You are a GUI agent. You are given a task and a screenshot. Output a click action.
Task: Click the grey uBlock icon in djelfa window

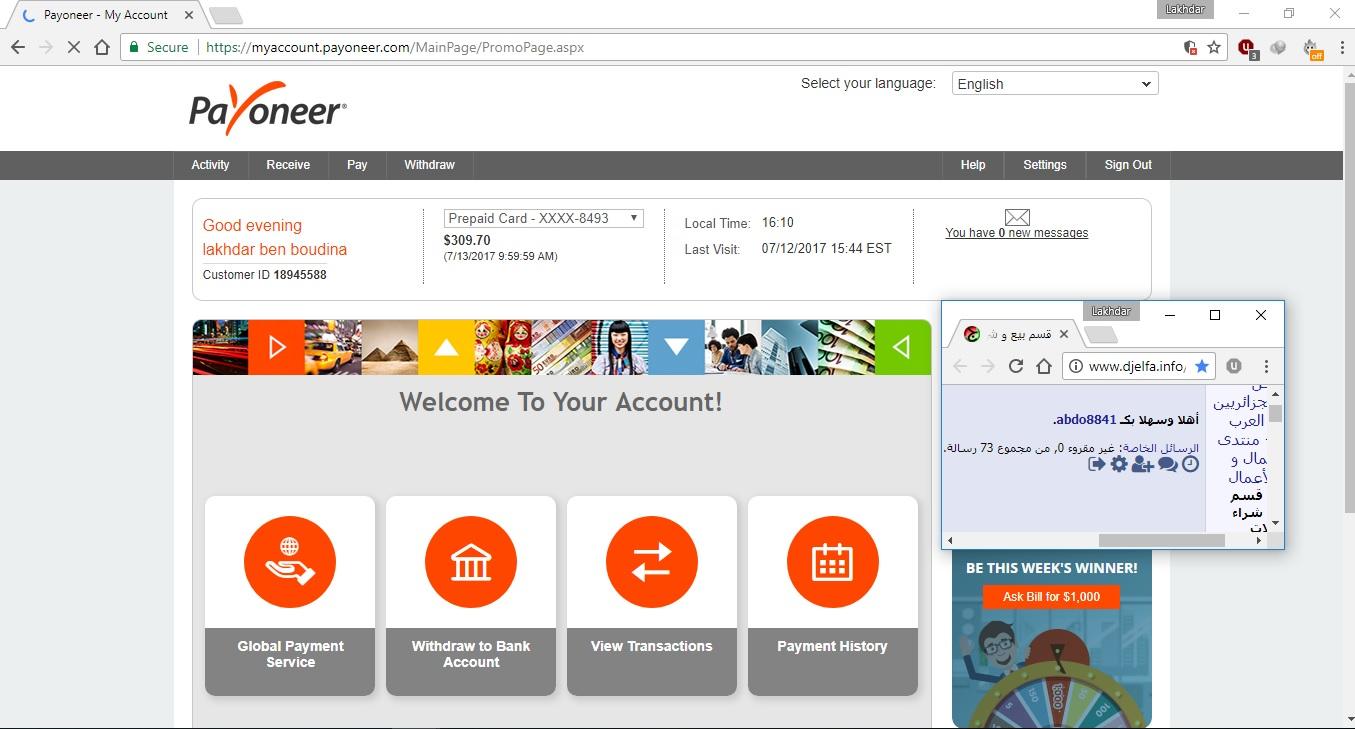click(1234, 366)
